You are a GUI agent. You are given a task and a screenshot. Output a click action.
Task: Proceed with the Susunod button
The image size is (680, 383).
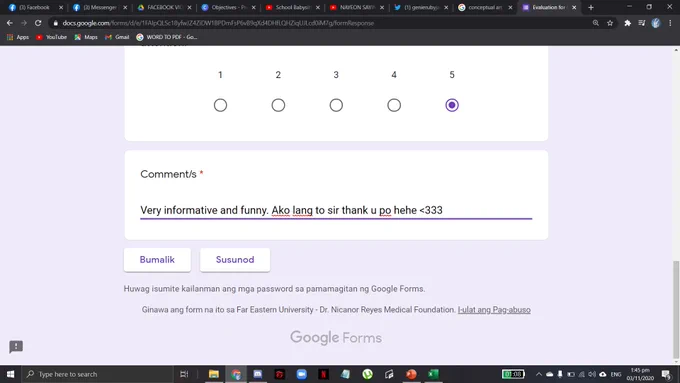pyautogui.click(x=235, y=260)
